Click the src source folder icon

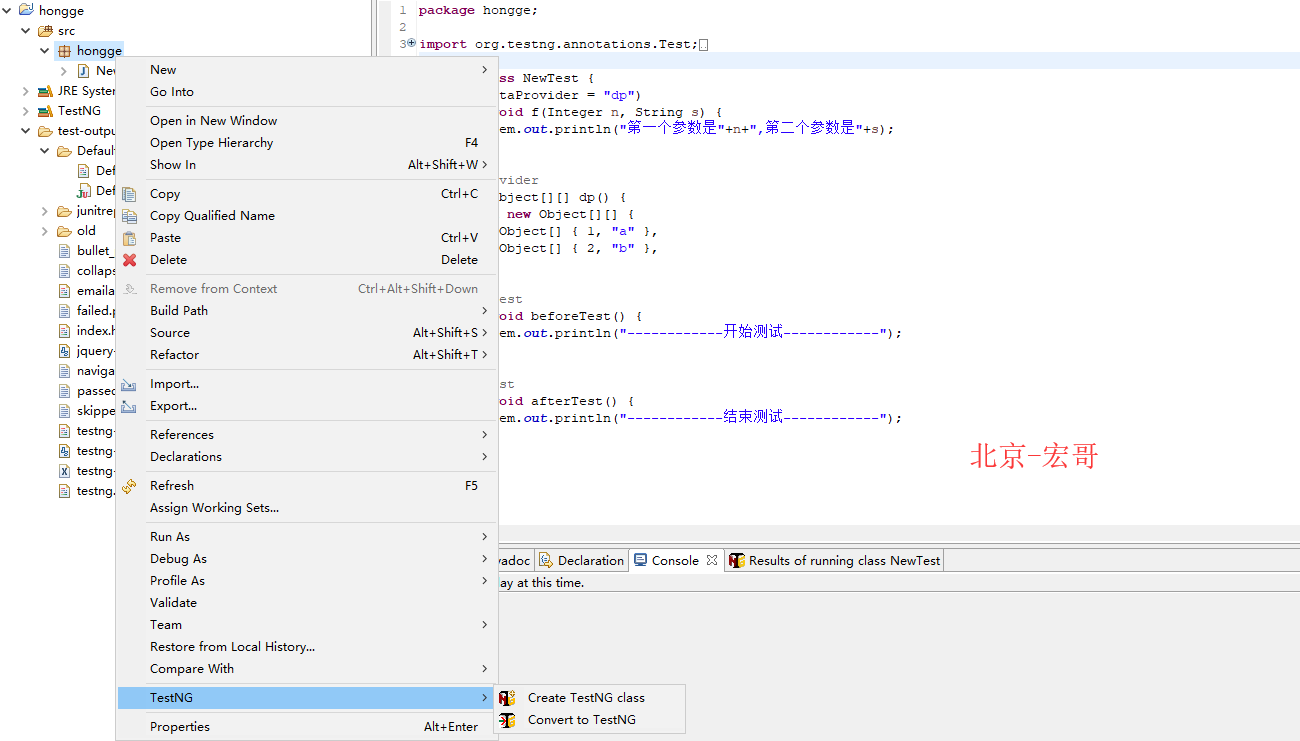[x=45, y=31]
